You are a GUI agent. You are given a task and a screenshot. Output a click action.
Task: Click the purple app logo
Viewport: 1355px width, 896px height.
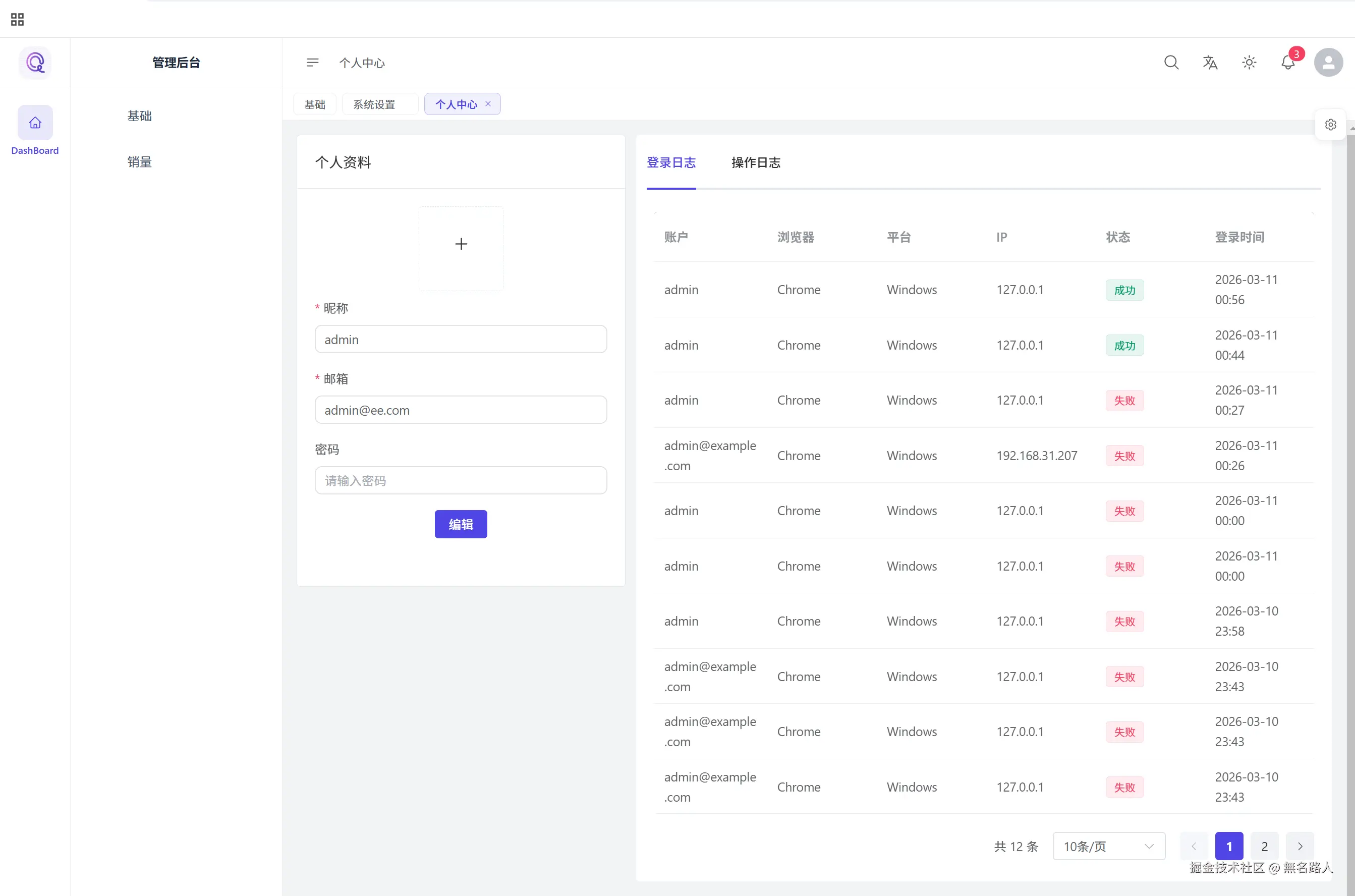[x=35, y=62]
